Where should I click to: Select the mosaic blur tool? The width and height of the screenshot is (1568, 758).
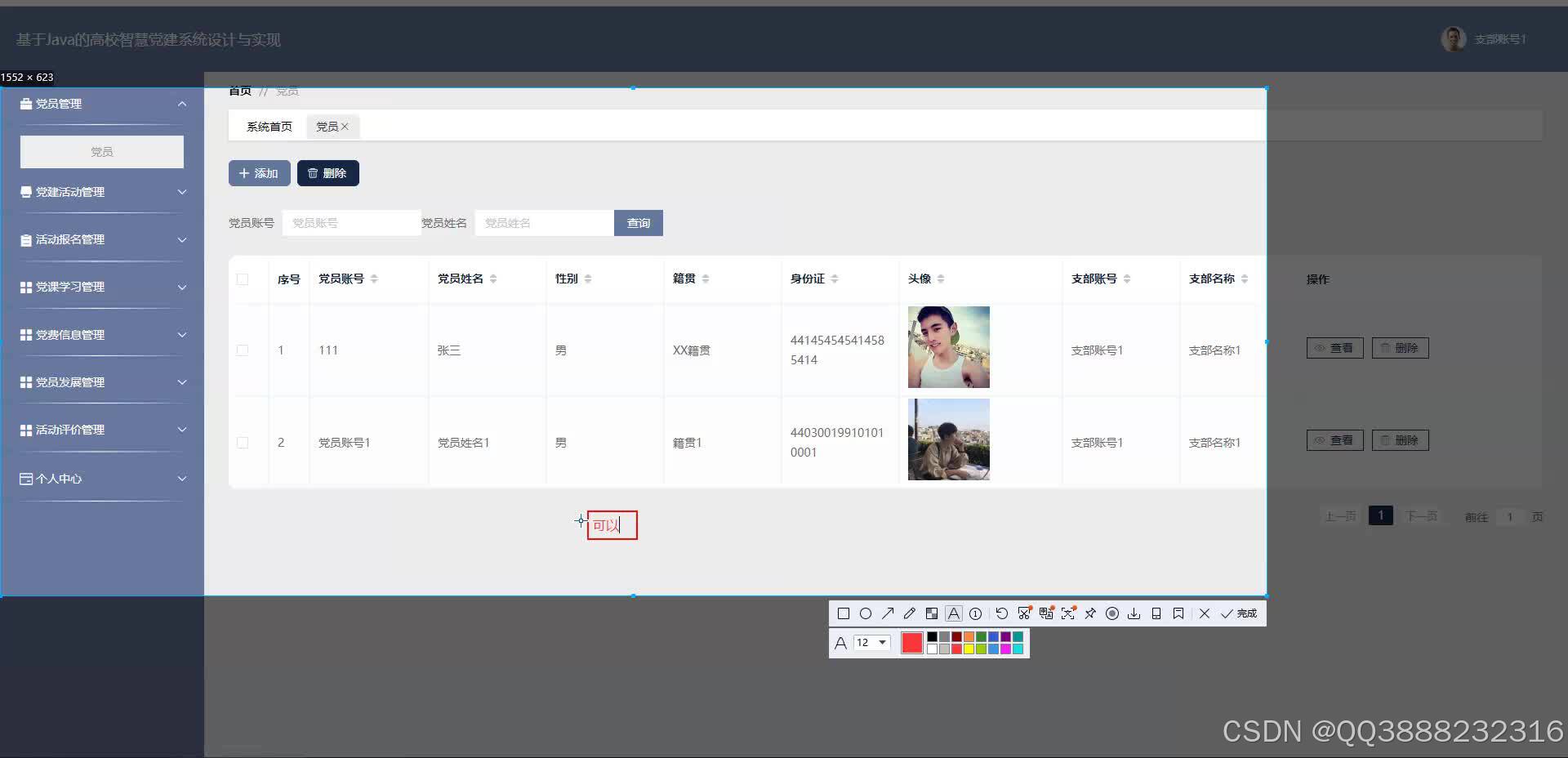click(x=931, y=613)
